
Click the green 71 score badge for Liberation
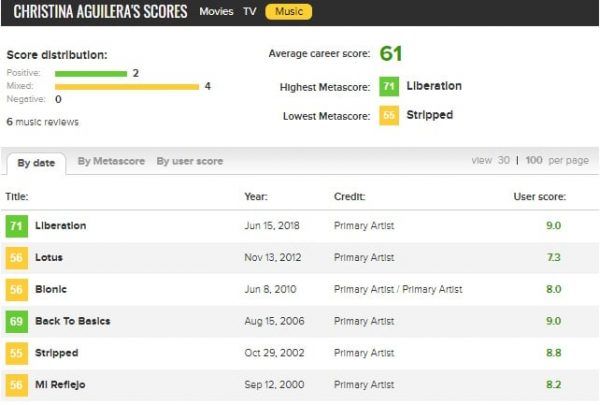(16, 226)
